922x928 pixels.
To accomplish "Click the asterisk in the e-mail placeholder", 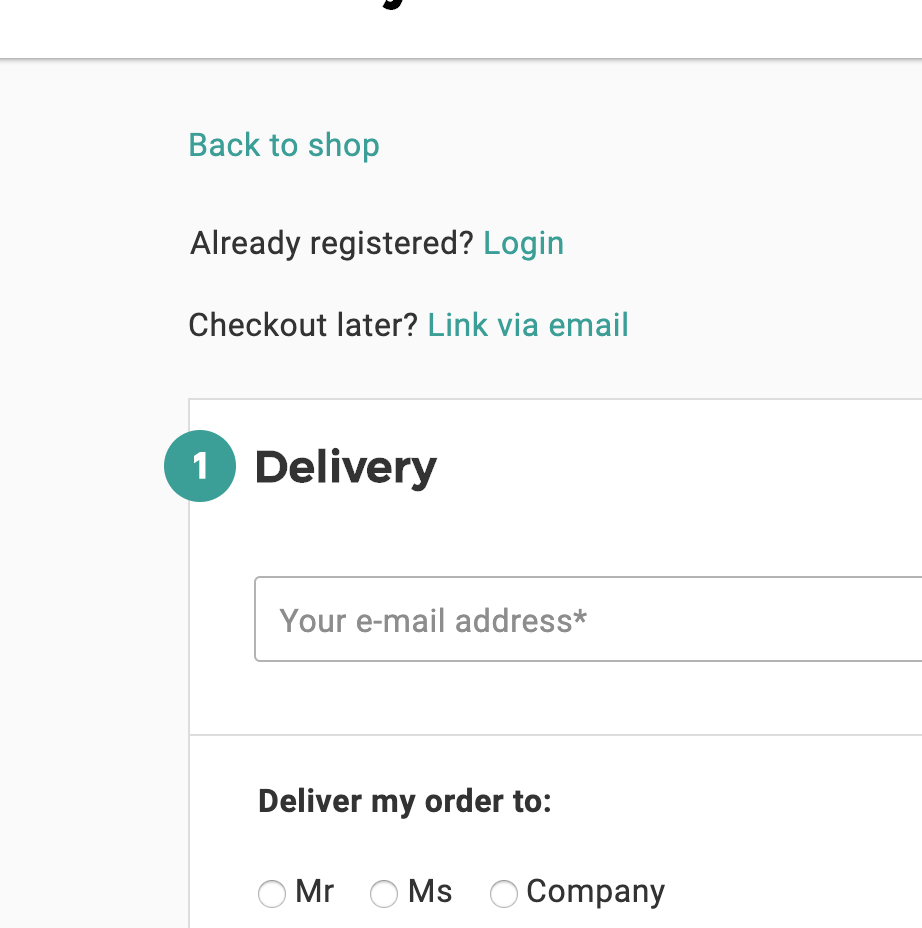I will [580, 617].
